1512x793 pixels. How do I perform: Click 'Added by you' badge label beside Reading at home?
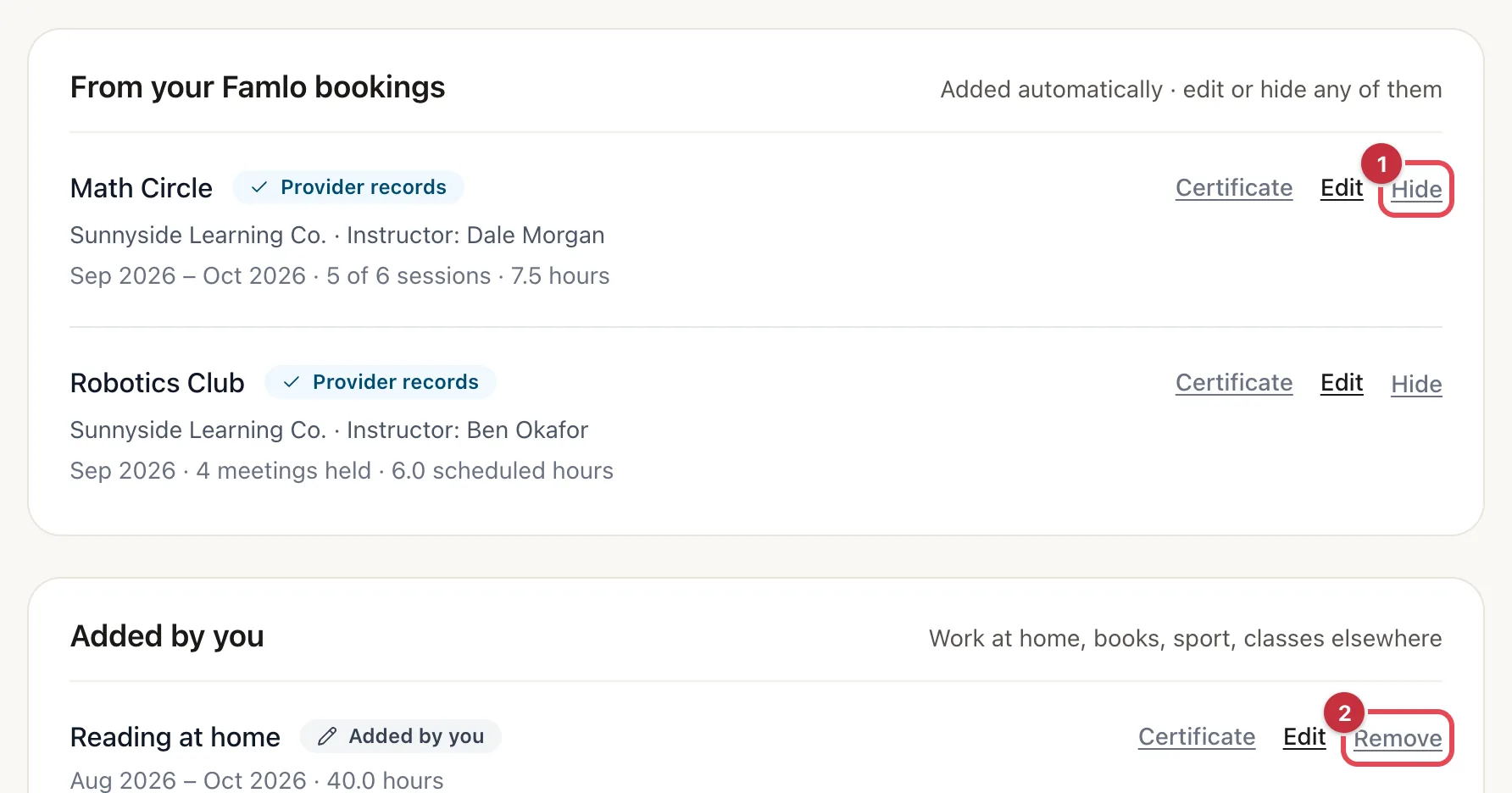[x=416, y=736]
